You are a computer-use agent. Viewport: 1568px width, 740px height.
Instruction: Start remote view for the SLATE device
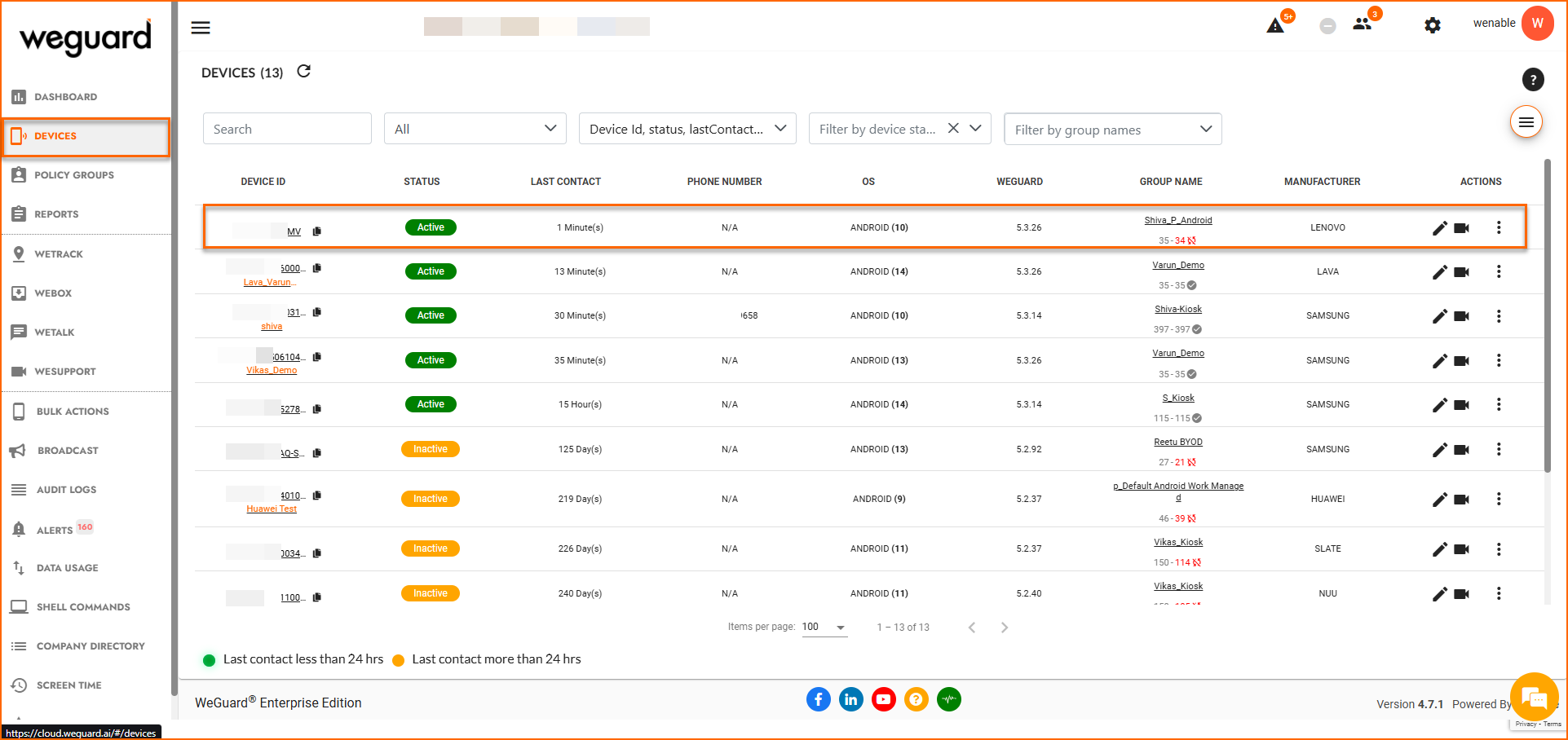pyautogui.click(x=1462, y=549)
